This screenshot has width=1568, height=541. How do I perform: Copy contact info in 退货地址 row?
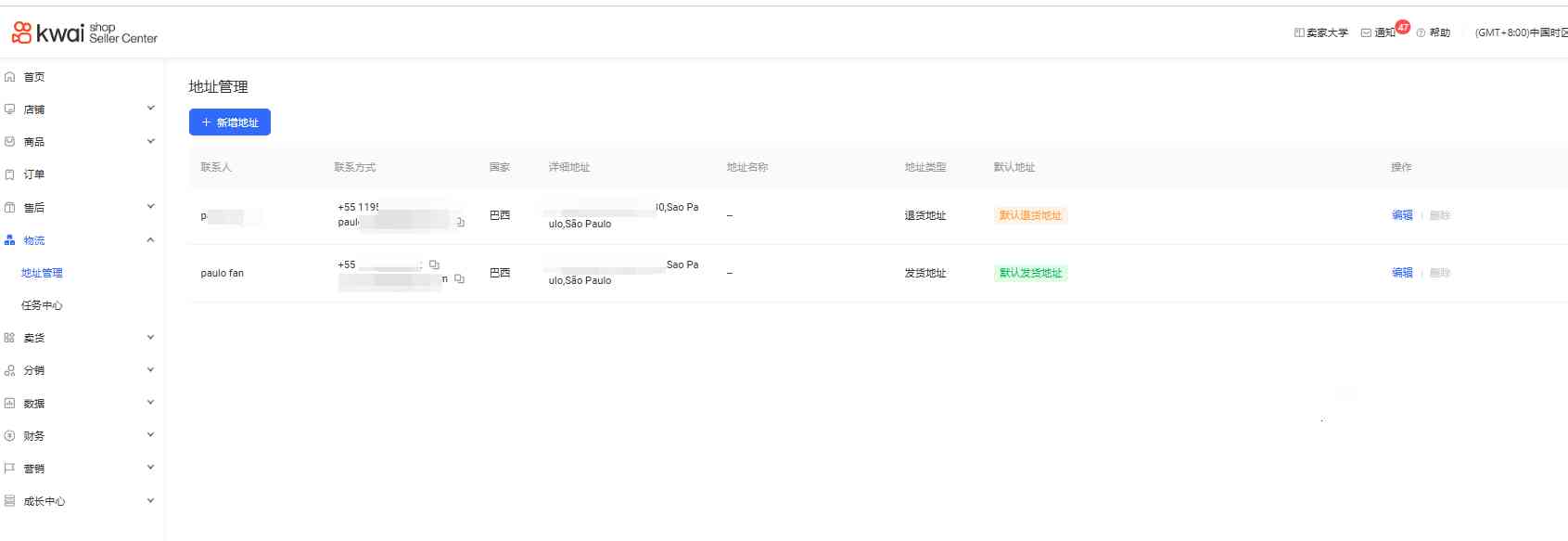point(460,223)
